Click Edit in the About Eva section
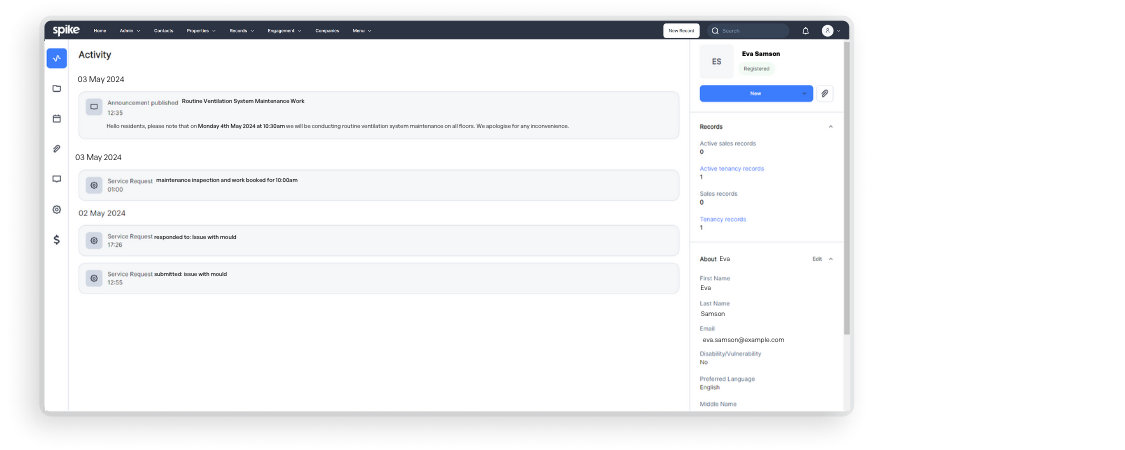The height and width of the screenshot is (450, 1125). [817, 259]
